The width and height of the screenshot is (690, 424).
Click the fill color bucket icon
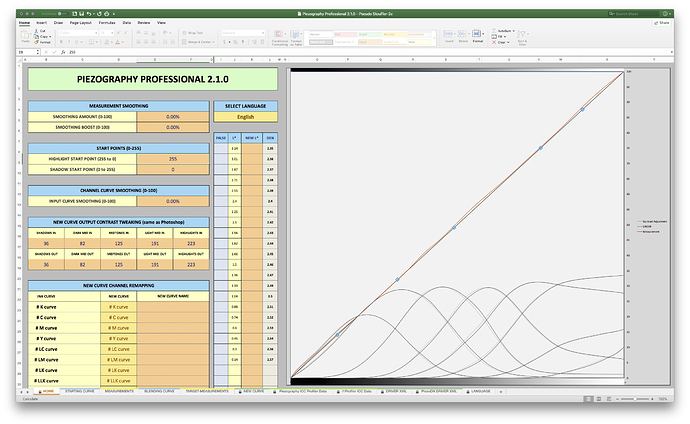106,42
